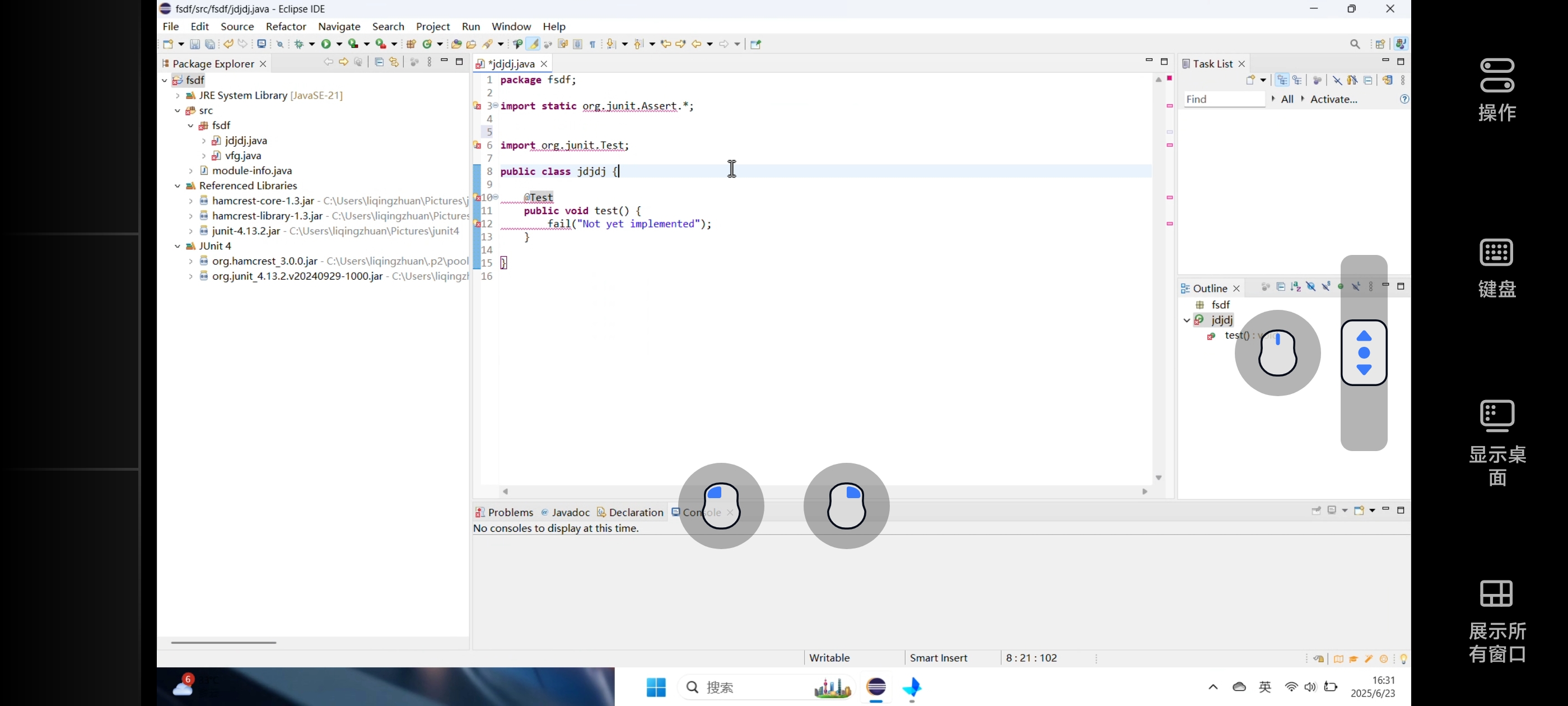Open the Run button dropdown arrow
The height and width of the screenshot is (706, 1568).
click(340, 44)
